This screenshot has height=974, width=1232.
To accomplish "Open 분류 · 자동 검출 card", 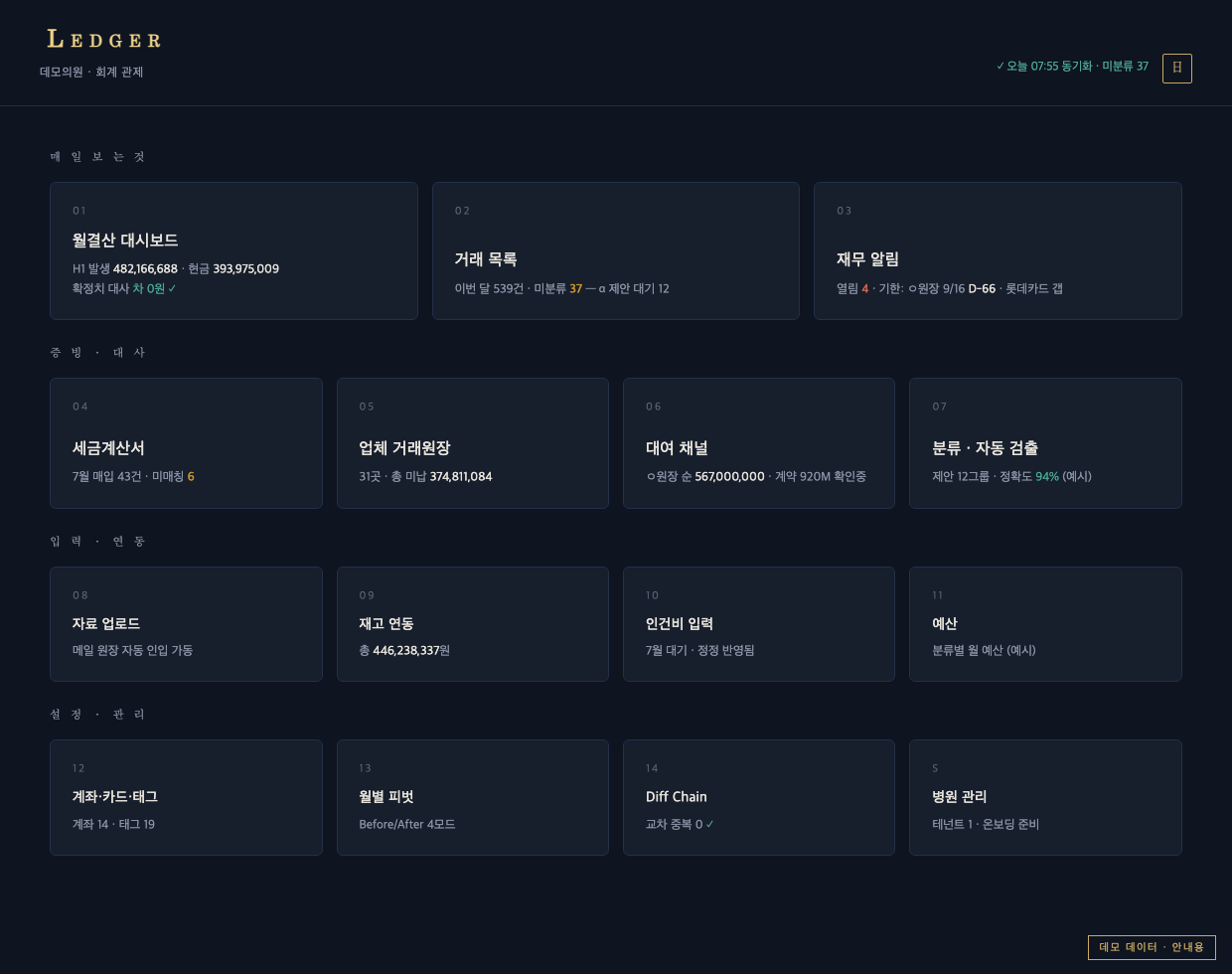I will coord(1045,443).
